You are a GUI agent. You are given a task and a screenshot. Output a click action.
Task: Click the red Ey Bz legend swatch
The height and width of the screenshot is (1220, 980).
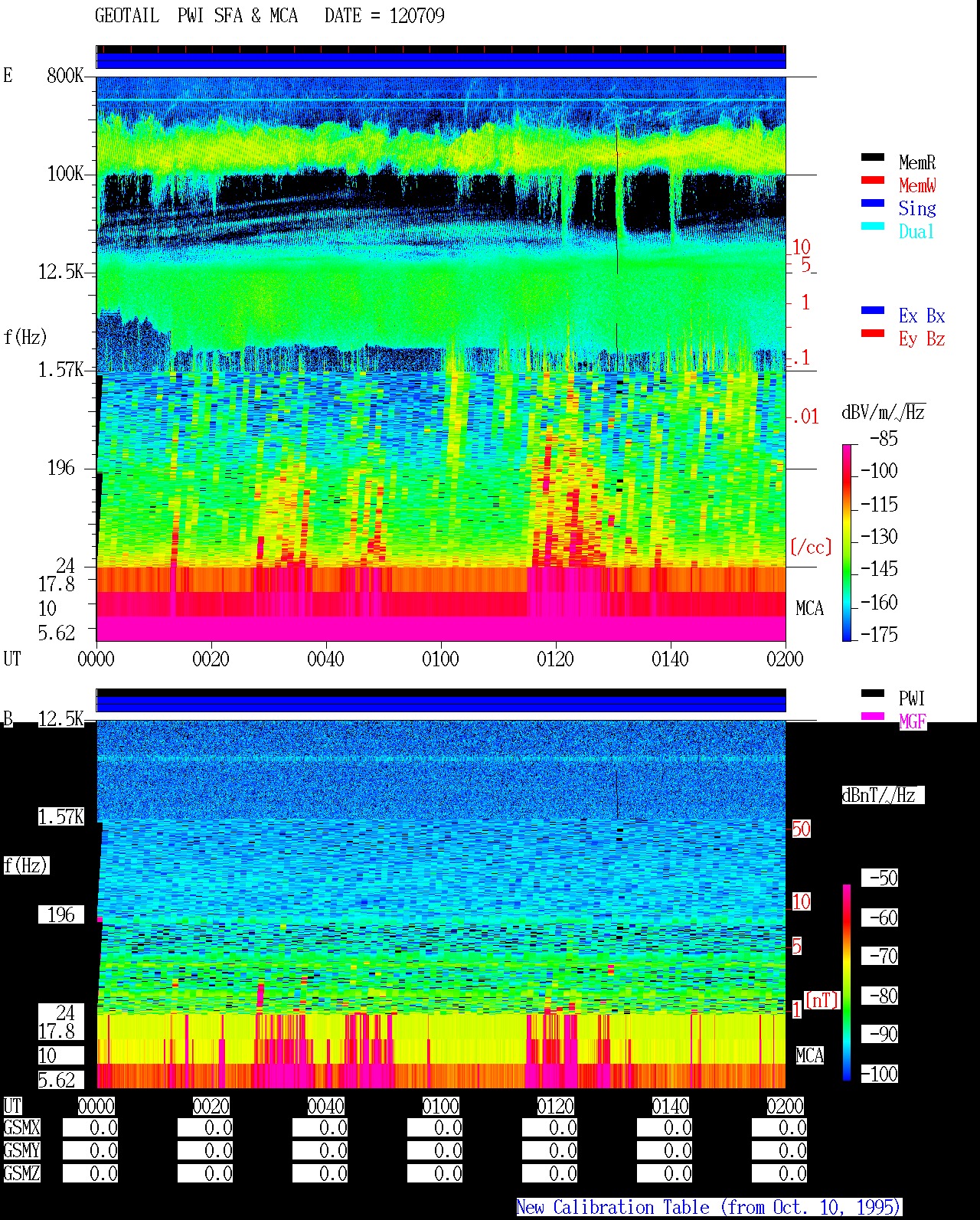(x=873, y=334)
